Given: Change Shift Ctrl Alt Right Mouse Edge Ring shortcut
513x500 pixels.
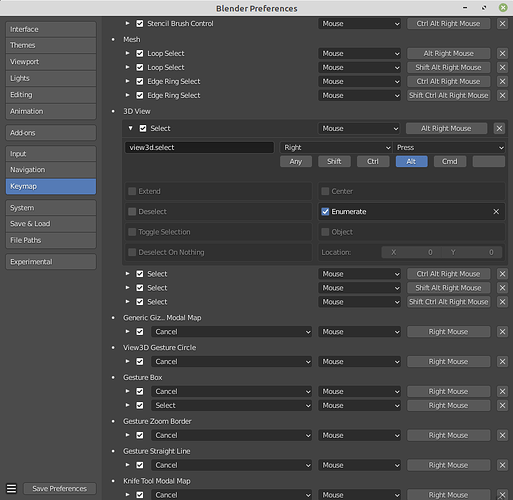Looking at the screenshot, I should click(x=449, y=95).
